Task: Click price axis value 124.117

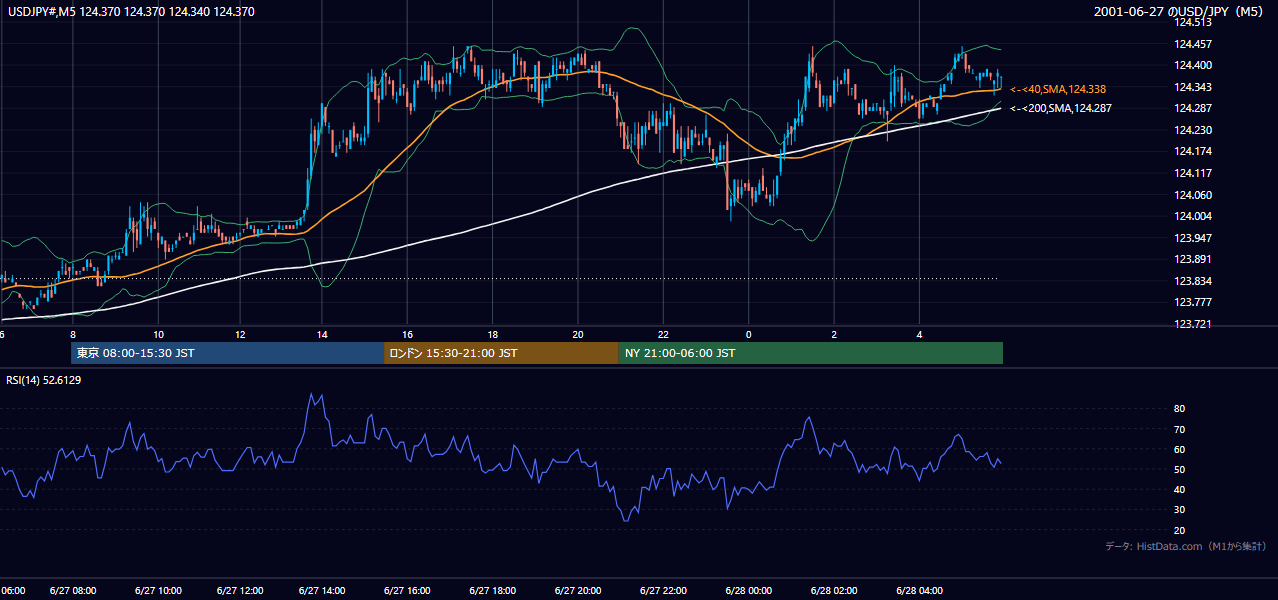Action: (1192, 173)
